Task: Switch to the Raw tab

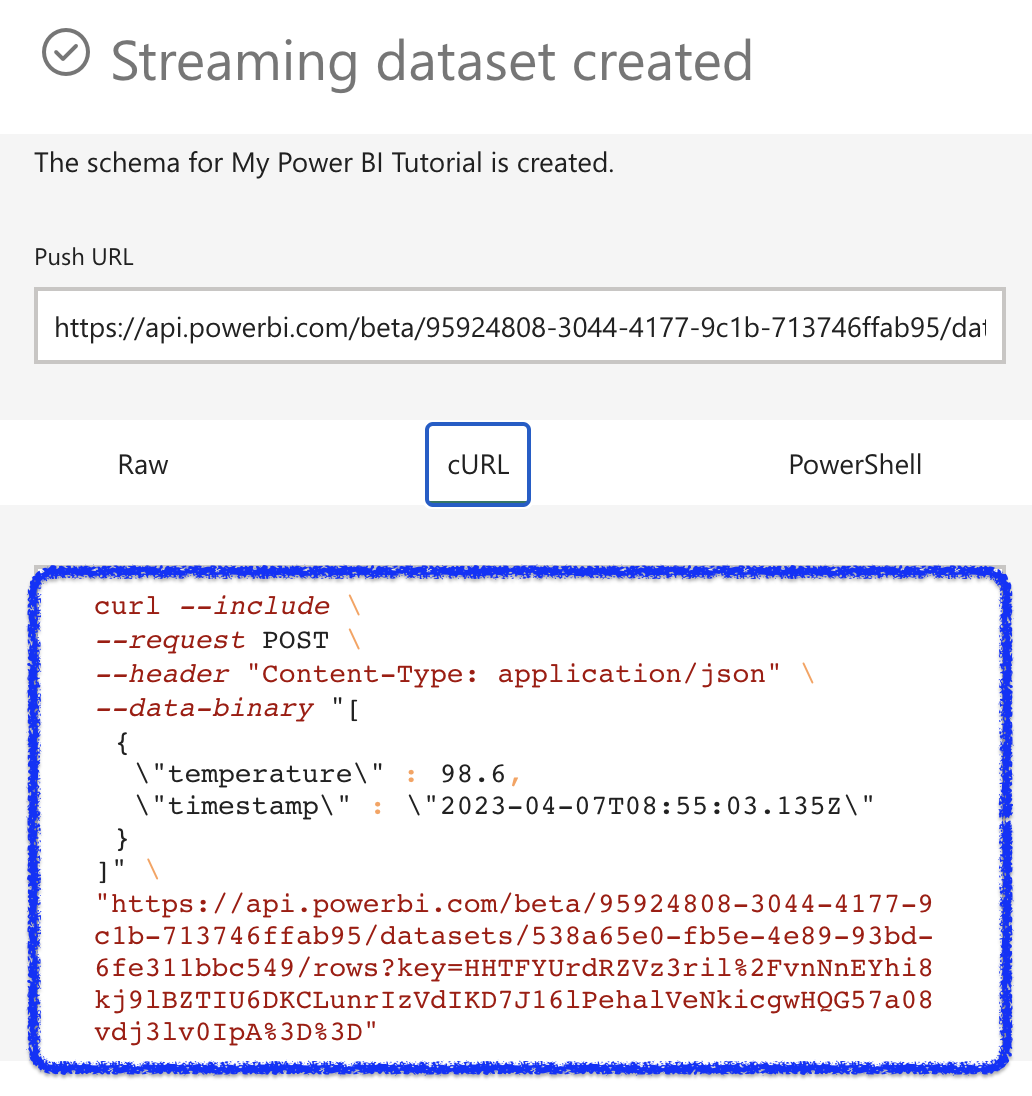Action: 143,465
